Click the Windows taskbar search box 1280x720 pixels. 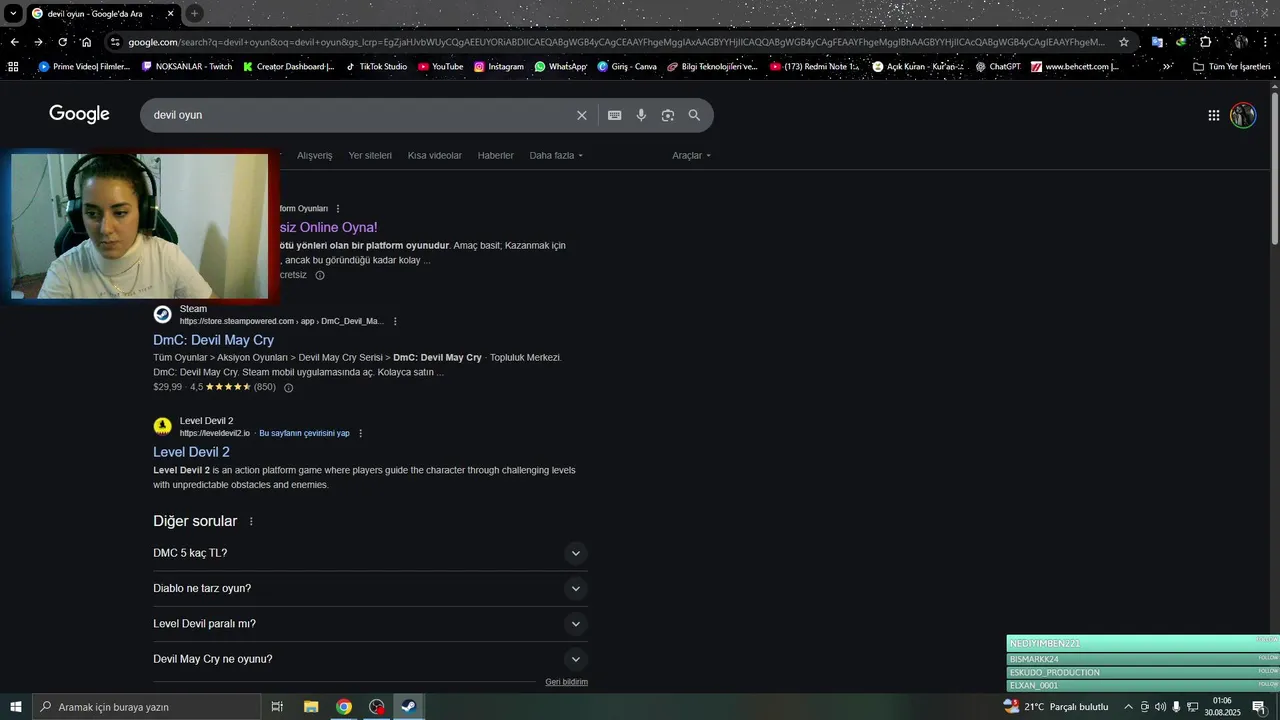pos(147,707)
